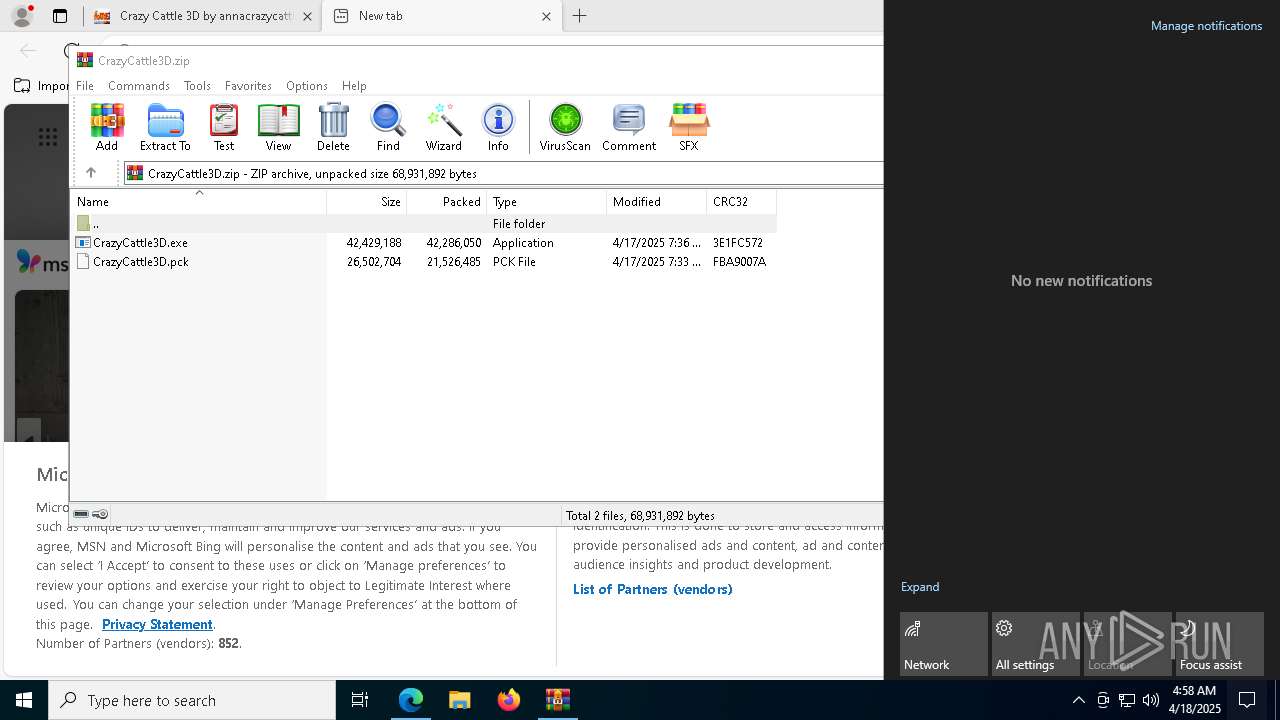Create SFX archive with SFX icon

point(689,127)
